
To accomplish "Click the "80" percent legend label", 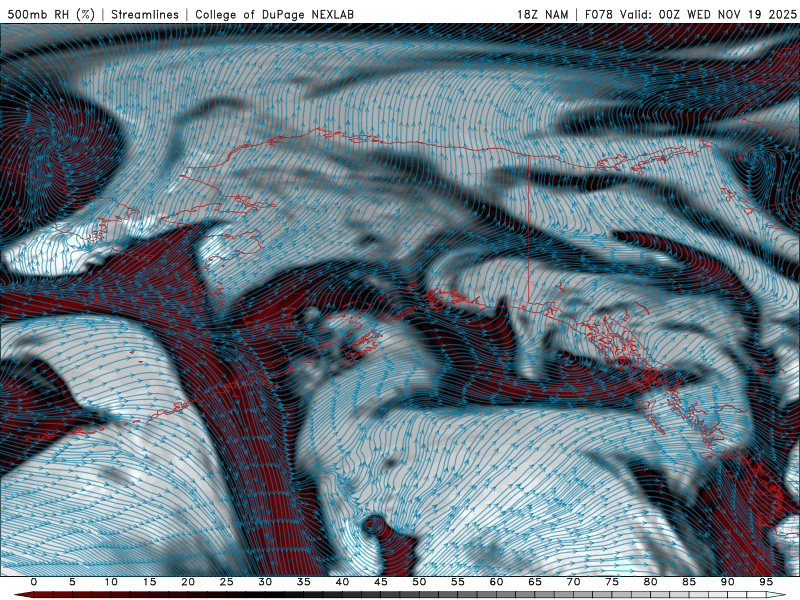I will 650,582.
